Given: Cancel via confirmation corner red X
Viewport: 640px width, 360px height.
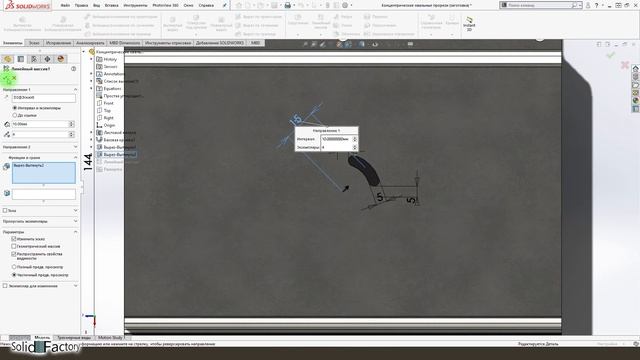Looking at the screenshot, I should (x=624, y=65).
